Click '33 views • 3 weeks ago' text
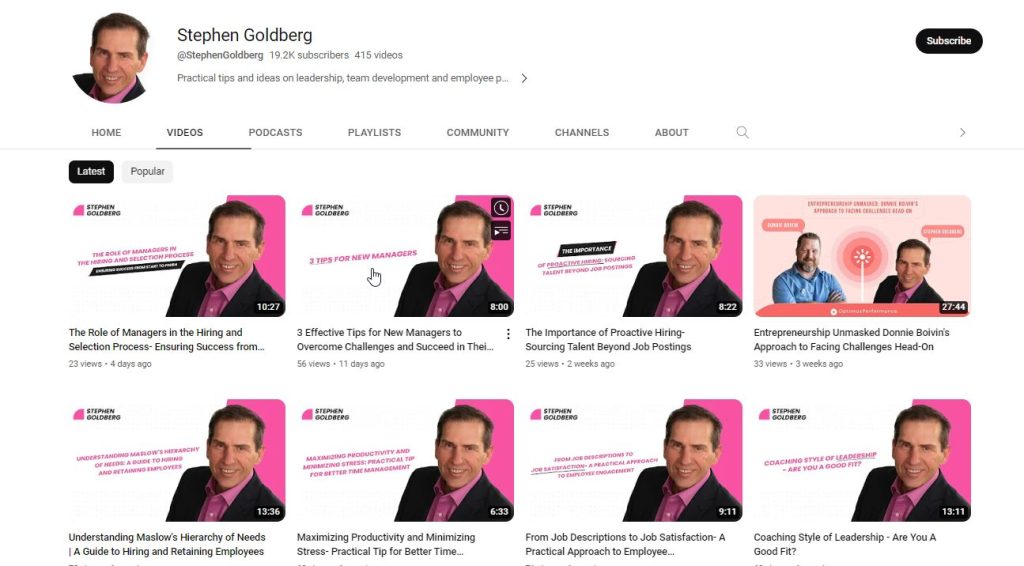The image size is (1024, 566). click(x=798, y=364)
